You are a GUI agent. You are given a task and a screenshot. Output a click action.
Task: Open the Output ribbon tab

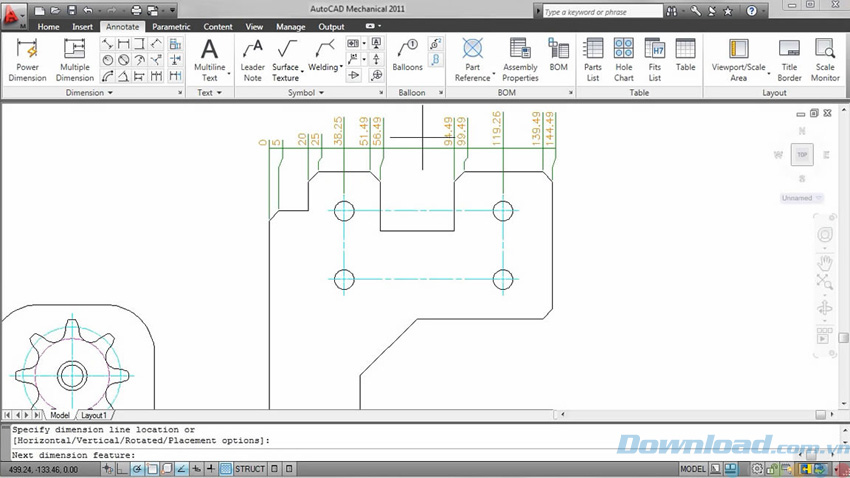[x=331, y=27]
